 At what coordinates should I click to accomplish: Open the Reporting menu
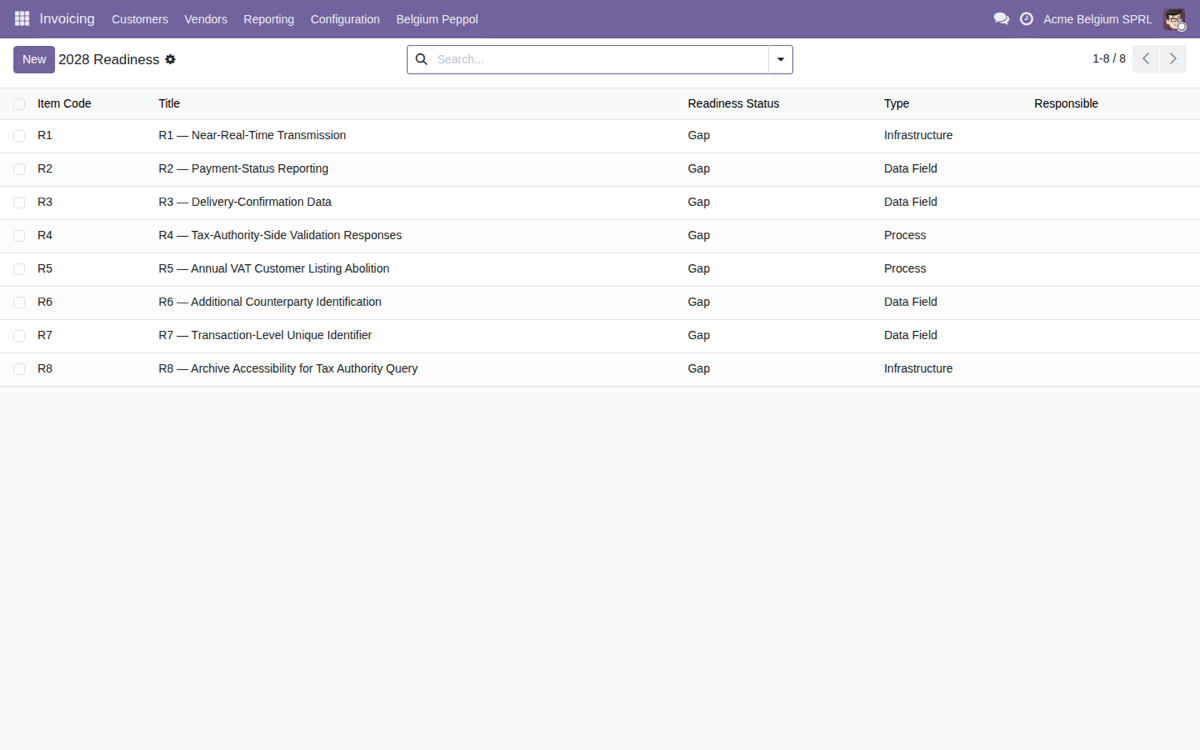pos(269,19)
